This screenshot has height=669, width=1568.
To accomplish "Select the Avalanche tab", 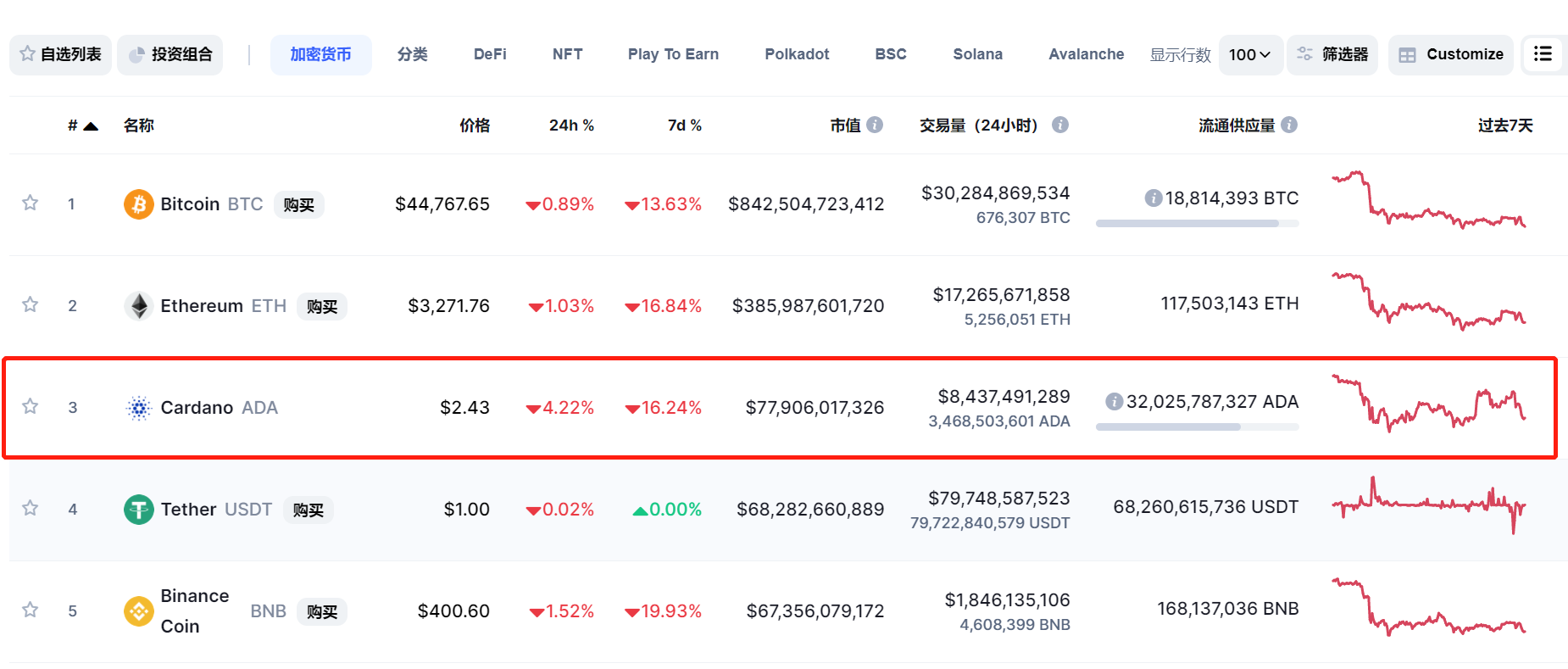I will pos(1086,55).
